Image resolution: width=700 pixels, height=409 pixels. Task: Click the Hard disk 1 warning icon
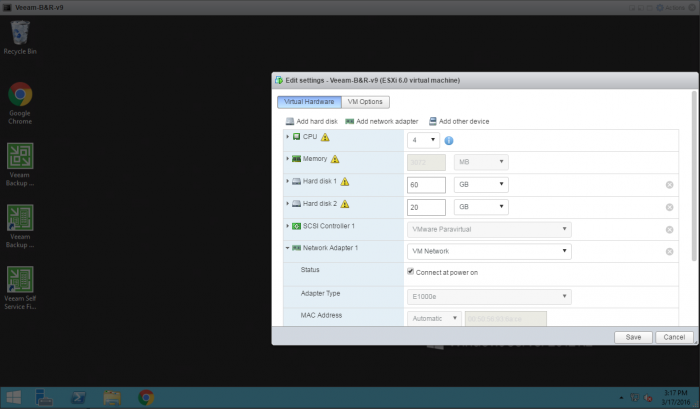345,182
